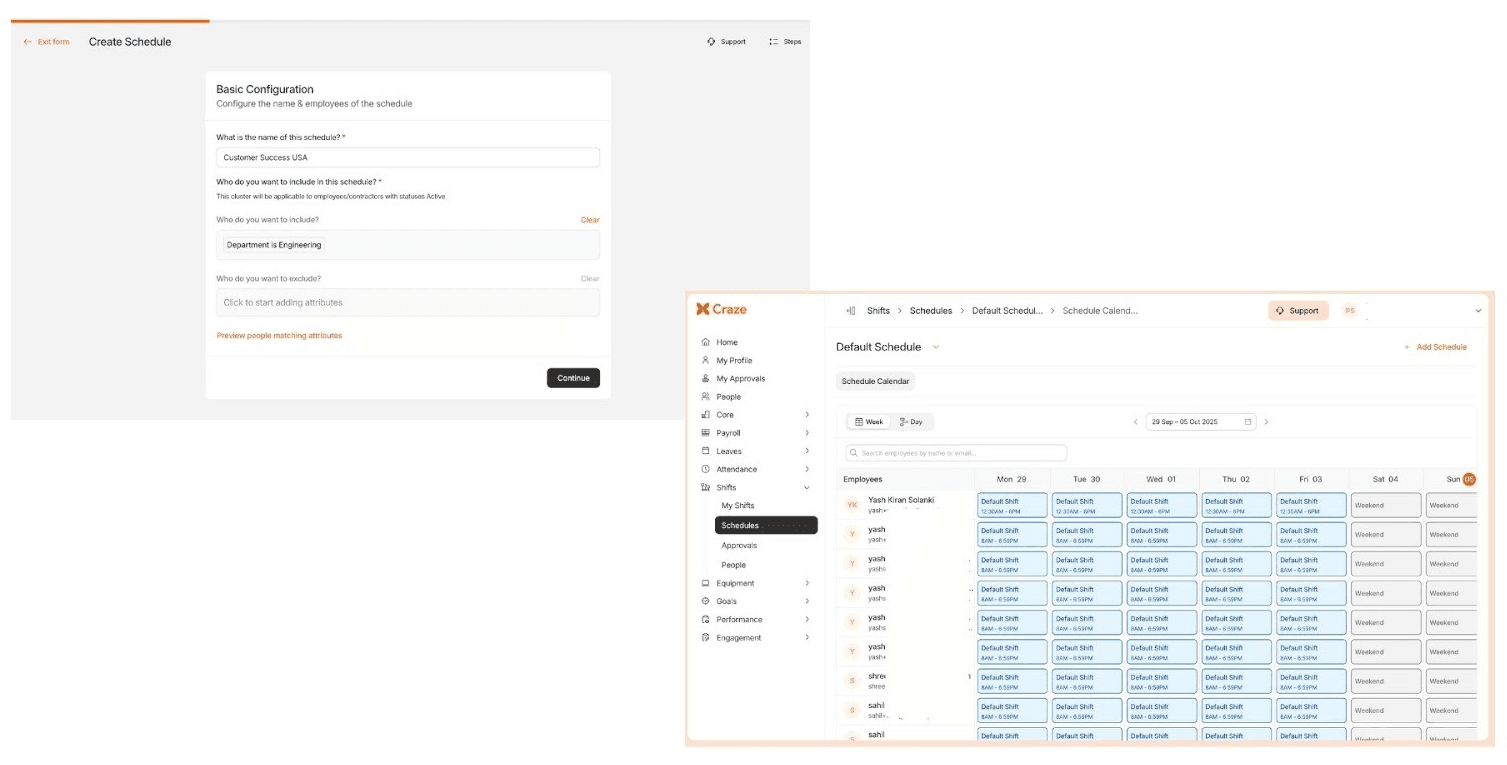The image size is (1507, 765).
Task: Go to previous week arrow
Action: click(x=1136, y=422)
